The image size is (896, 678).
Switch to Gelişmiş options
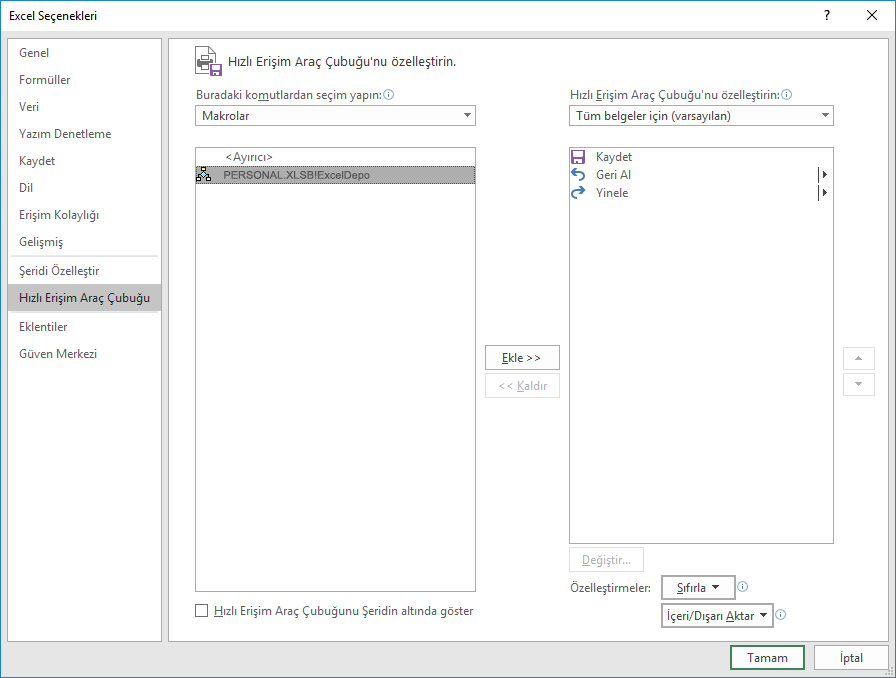tap(85, 241)
